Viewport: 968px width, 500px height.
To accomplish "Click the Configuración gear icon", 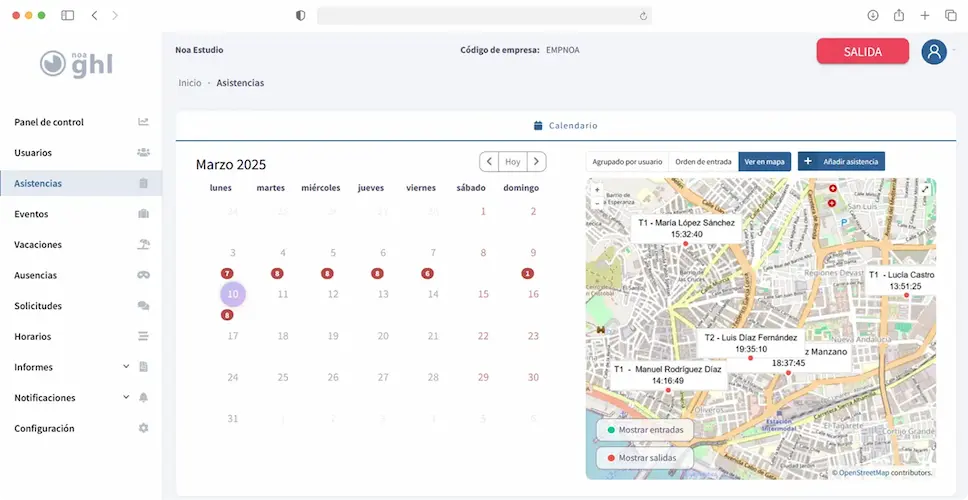I will [143, 428].
